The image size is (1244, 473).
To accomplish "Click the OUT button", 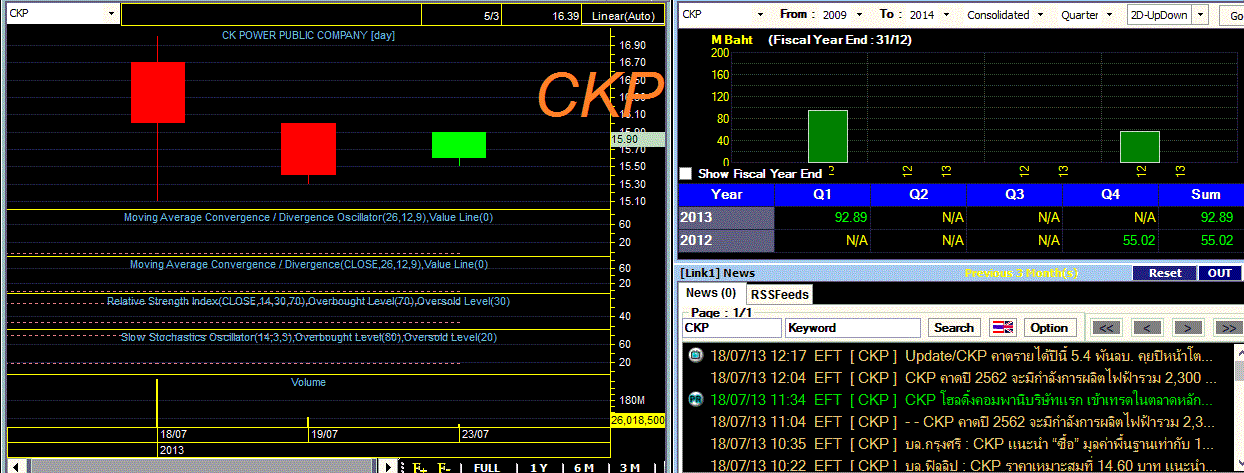I will 1220,273.
